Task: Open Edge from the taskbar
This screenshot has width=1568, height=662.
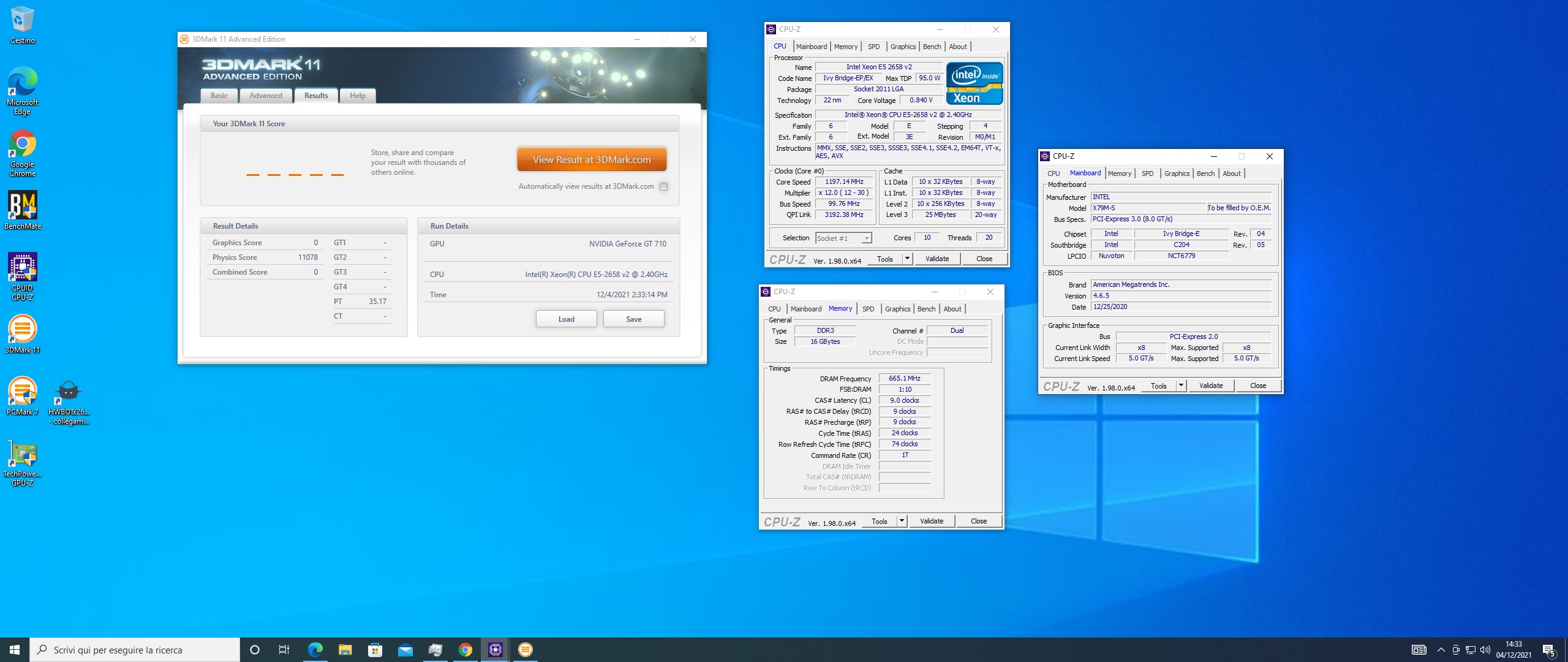Action: coord(315,650)
